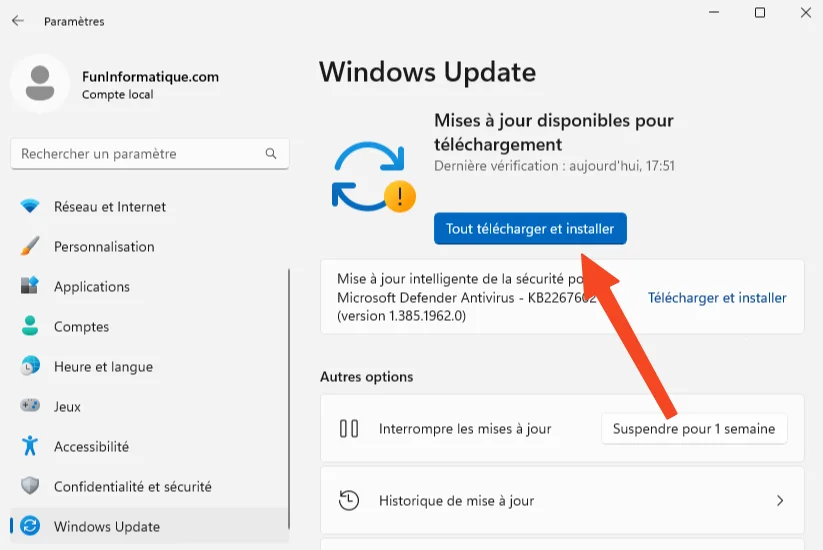Click the user account avatar icon
Screen dimensions: 823x550
coord(40,83)
